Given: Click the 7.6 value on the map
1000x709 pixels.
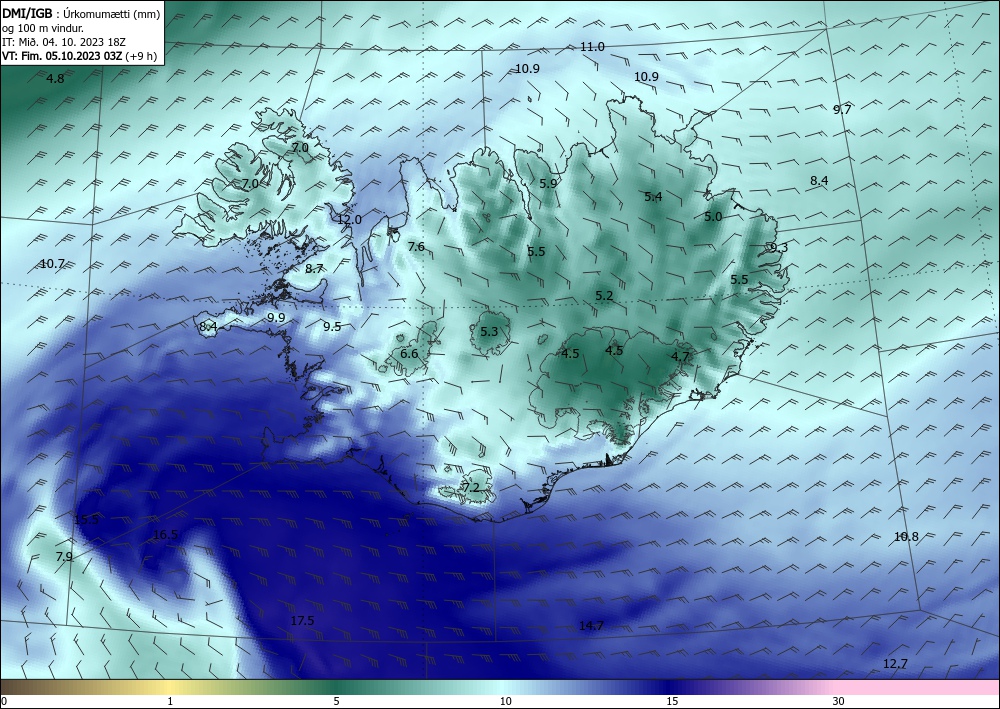Looking at the screenshot, I should (416, 247).
